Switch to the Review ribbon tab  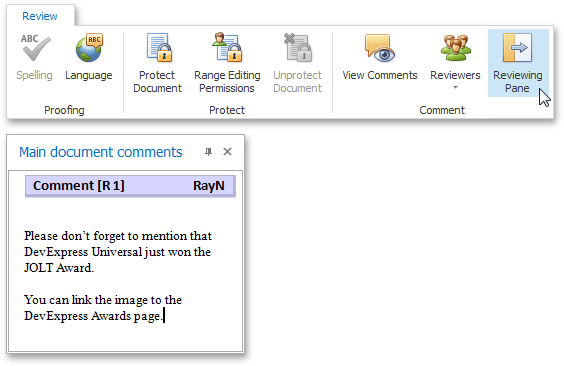coord(40,16)
